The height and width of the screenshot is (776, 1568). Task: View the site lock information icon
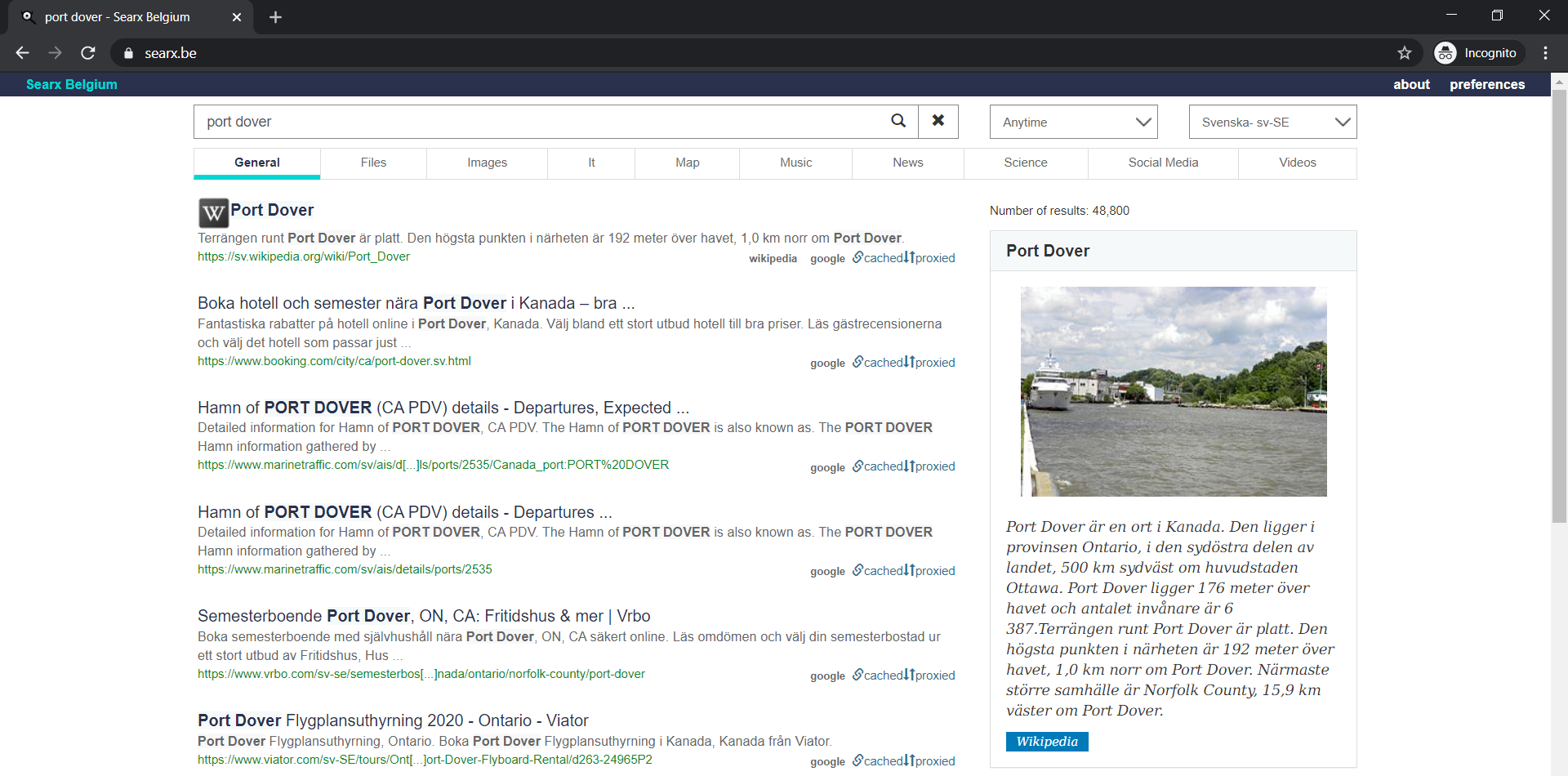128,53
